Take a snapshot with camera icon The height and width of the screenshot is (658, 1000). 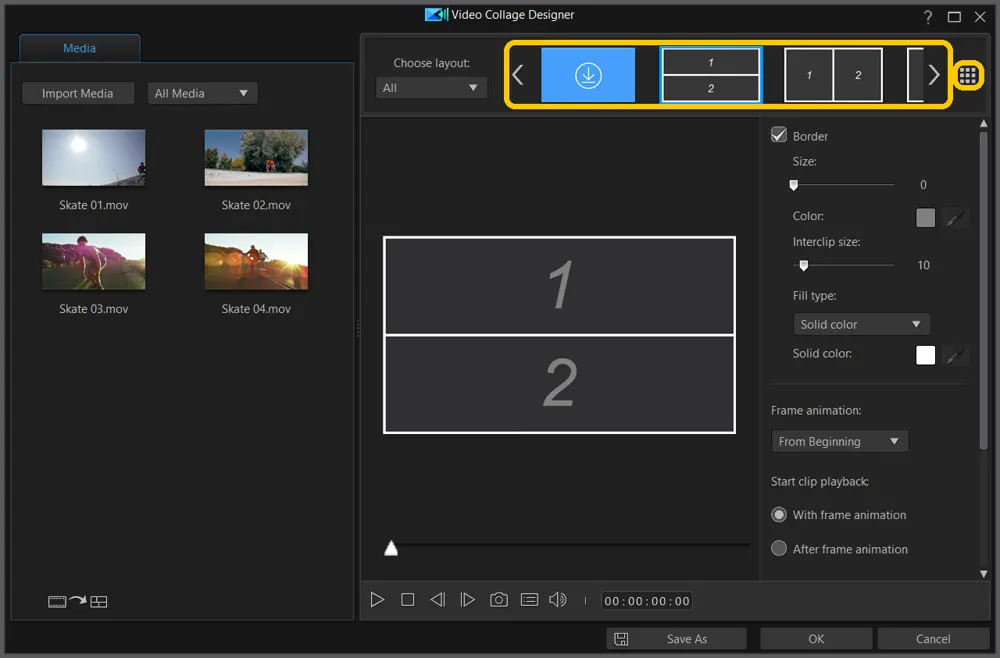(x=499, y=600)
